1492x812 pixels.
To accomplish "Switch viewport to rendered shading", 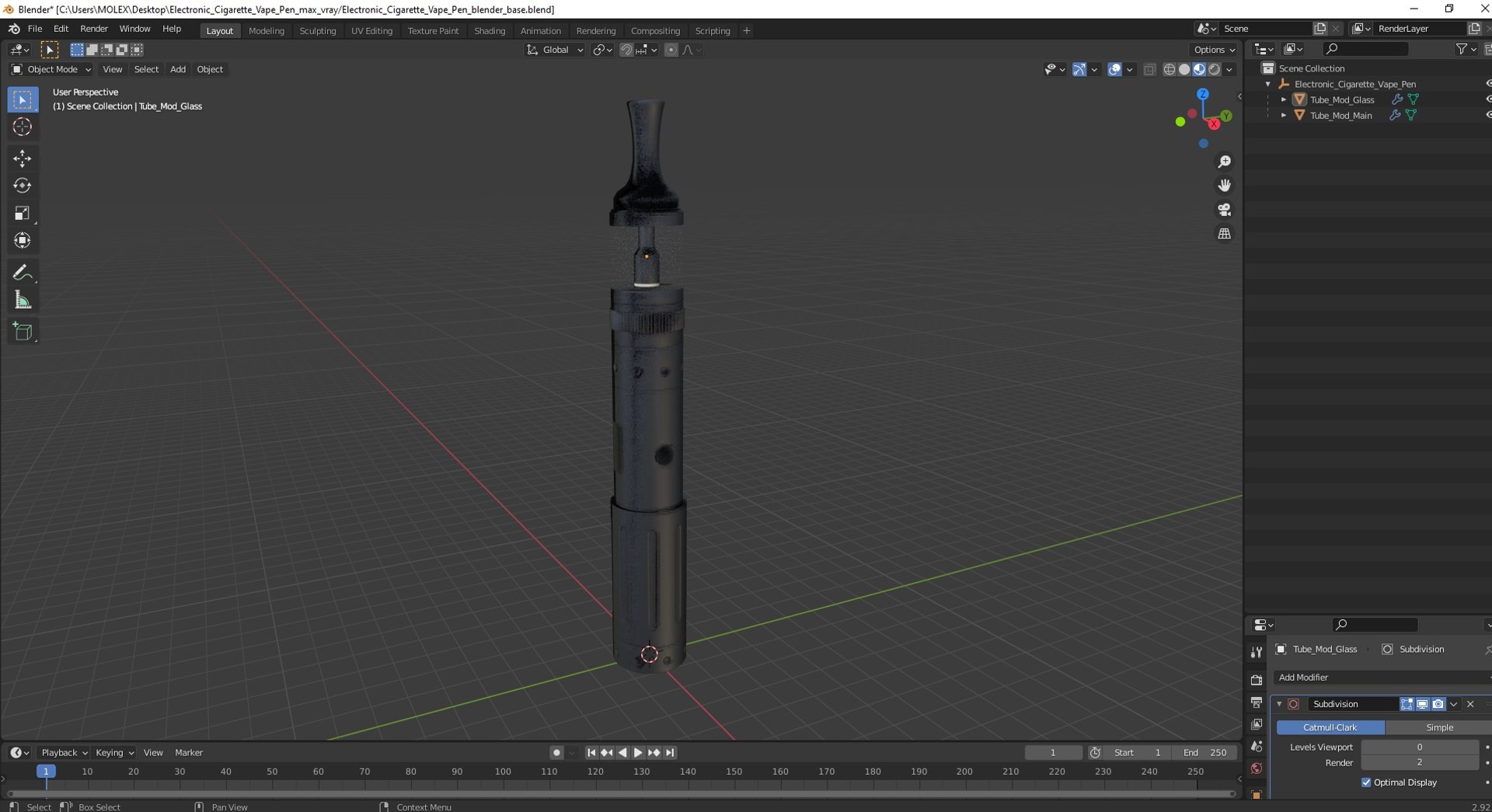I will [x=1214, y=70].
